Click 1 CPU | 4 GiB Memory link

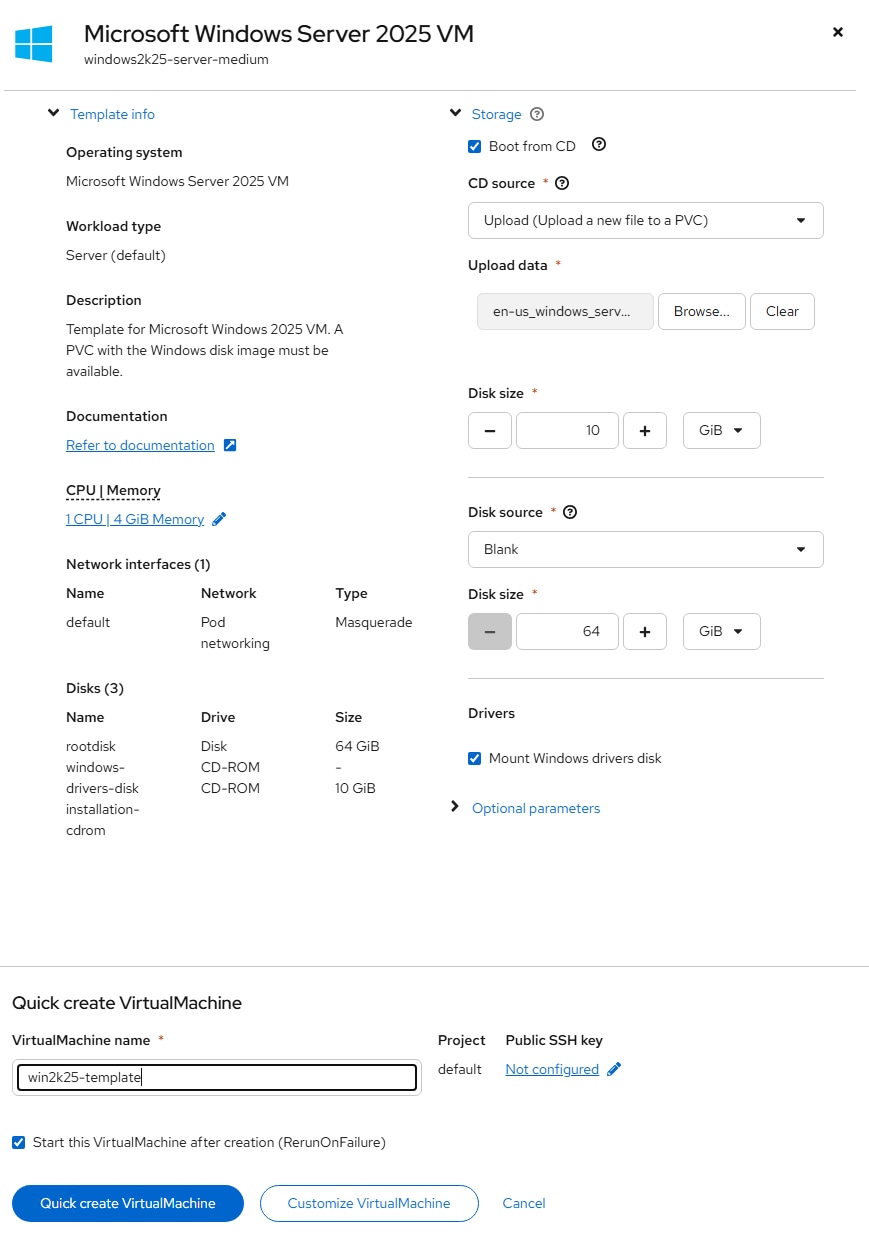click(135, 519)
